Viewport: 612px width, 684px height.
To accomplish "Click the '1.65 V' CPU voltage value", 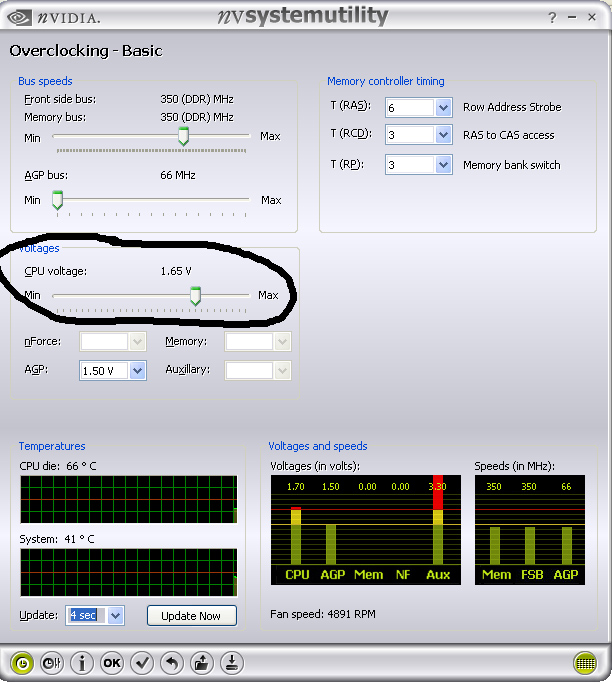I will (176, 271).
